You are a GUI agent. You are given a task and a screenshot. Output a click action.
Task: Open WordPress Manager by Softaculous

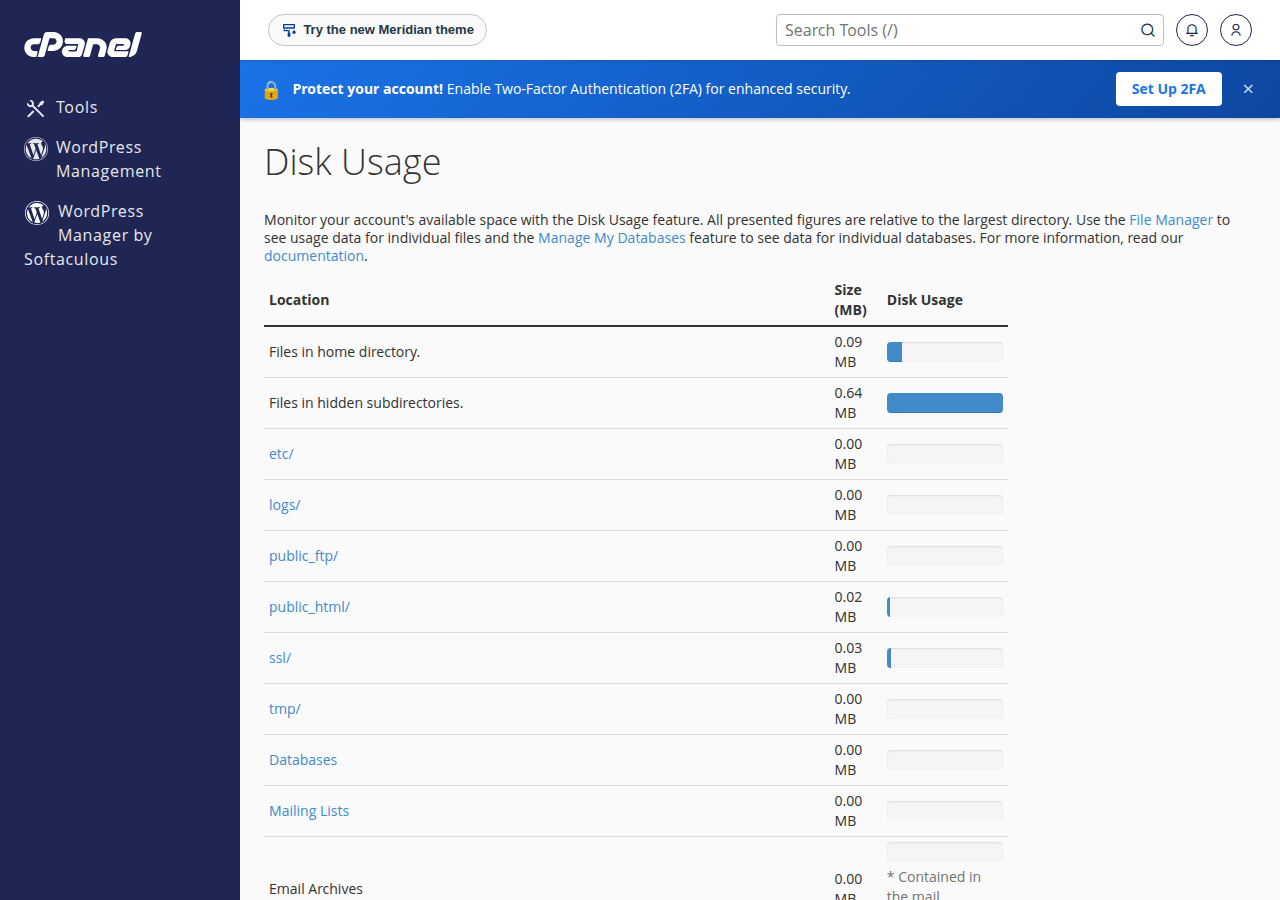88,235
